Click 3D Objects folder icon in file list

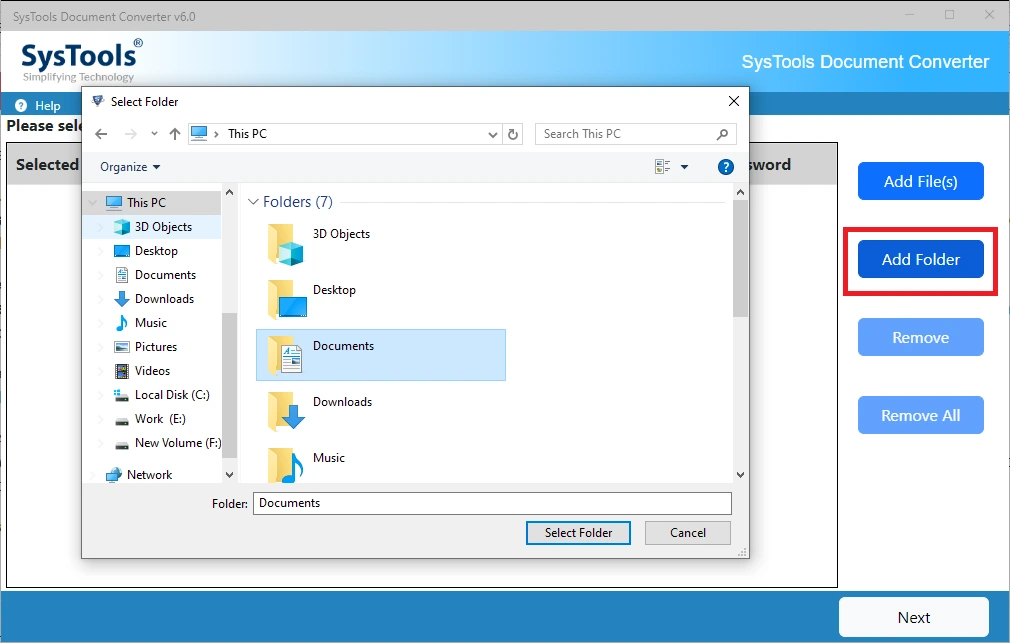[x=285, y=244]
